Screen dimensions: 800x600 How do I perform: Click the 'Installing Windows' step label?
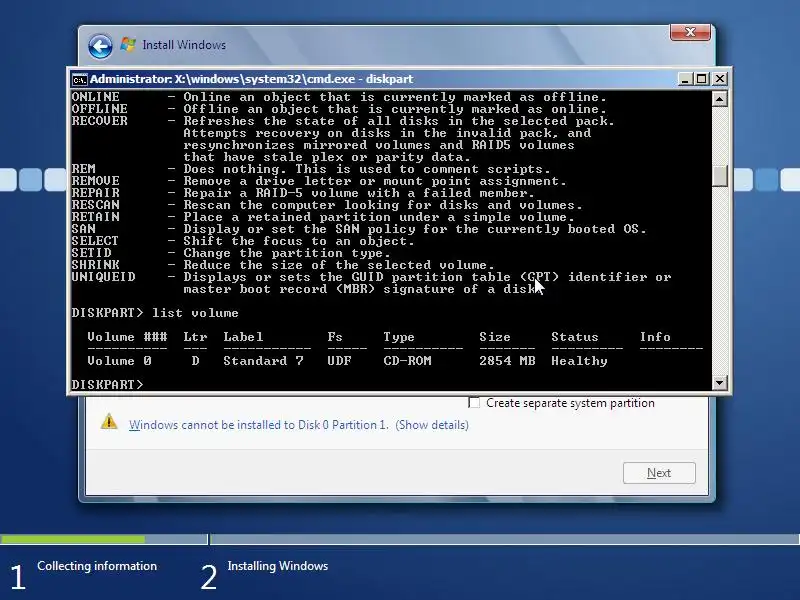(x=278, y=566)
